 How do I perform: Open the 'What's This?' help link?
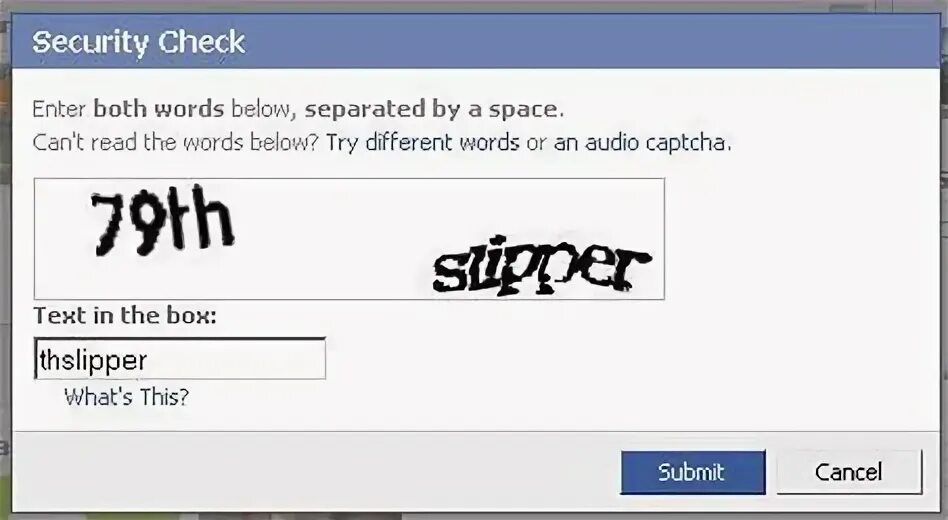(x=126, y=397)
